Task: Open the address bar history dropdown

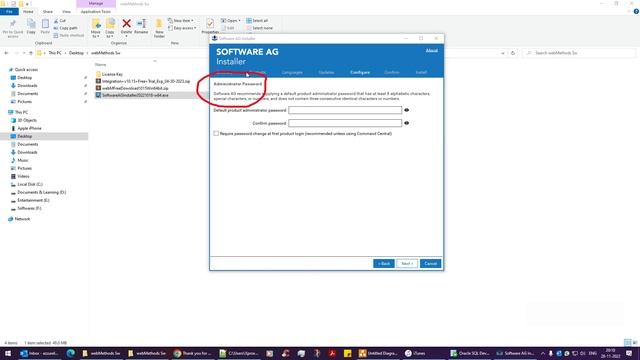Action: click(502, 53)
